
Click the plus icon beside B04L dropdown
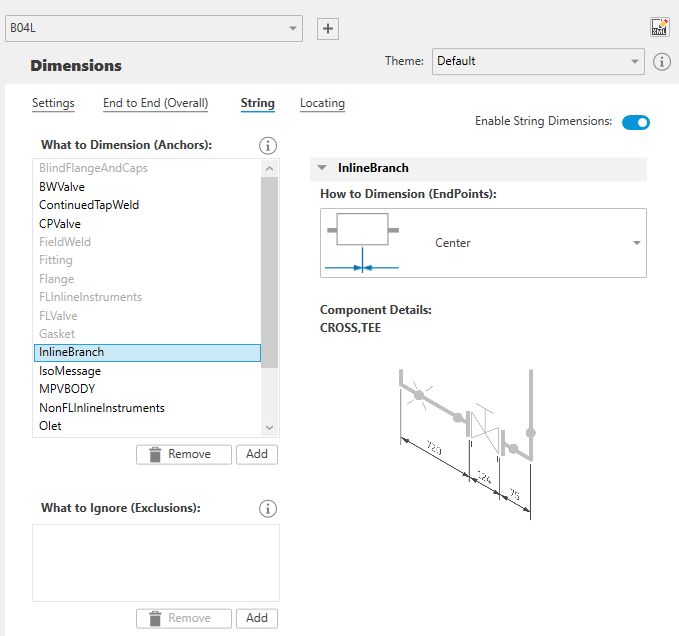[327, 29]
